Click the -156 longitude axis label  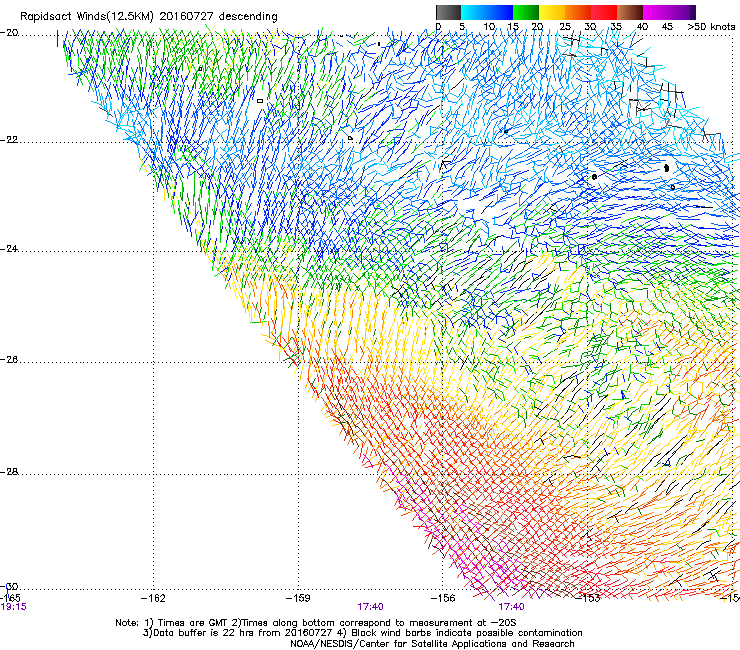coord(443,598)
